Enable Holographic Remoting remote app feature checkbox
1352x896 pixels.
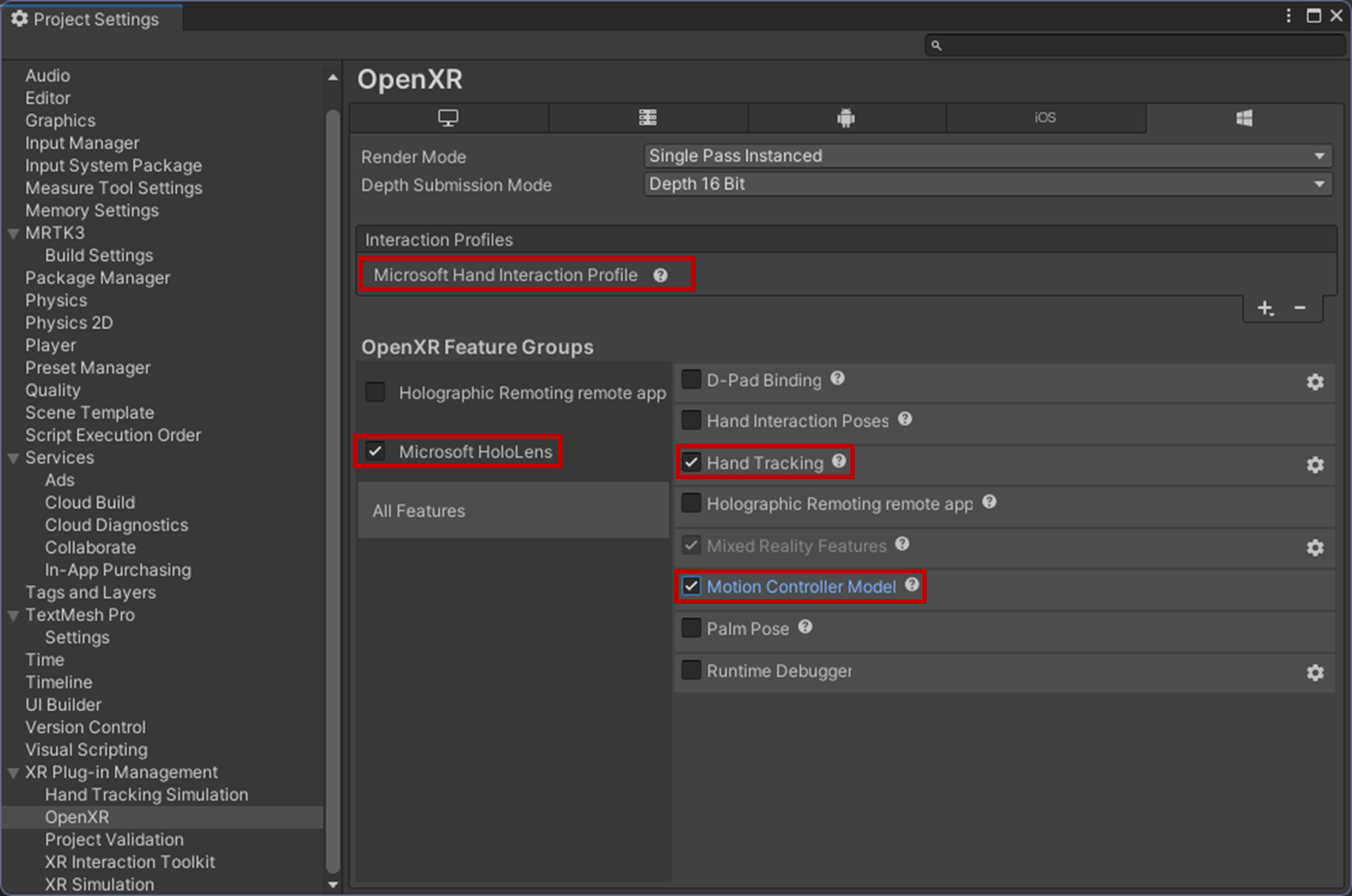tap(691, 503)
